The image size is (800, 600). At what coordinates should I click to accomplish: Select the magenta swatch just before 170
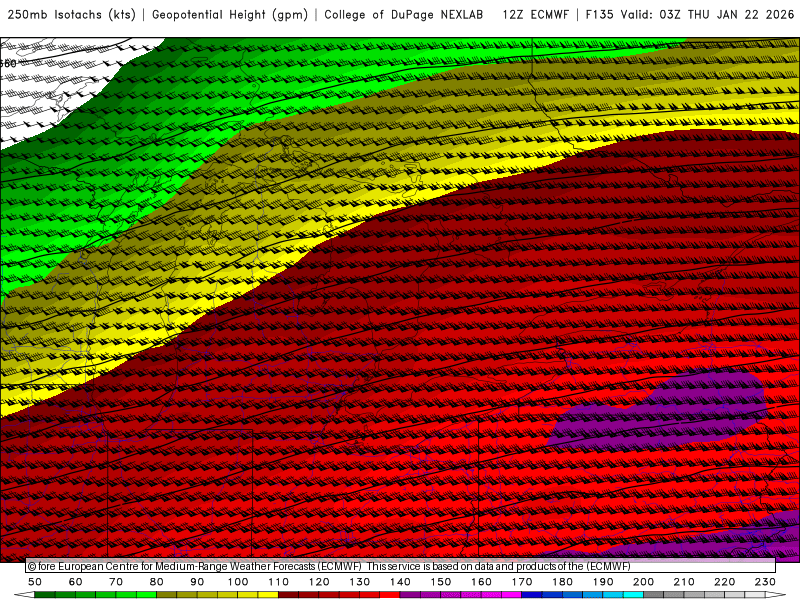click(511, 595)
